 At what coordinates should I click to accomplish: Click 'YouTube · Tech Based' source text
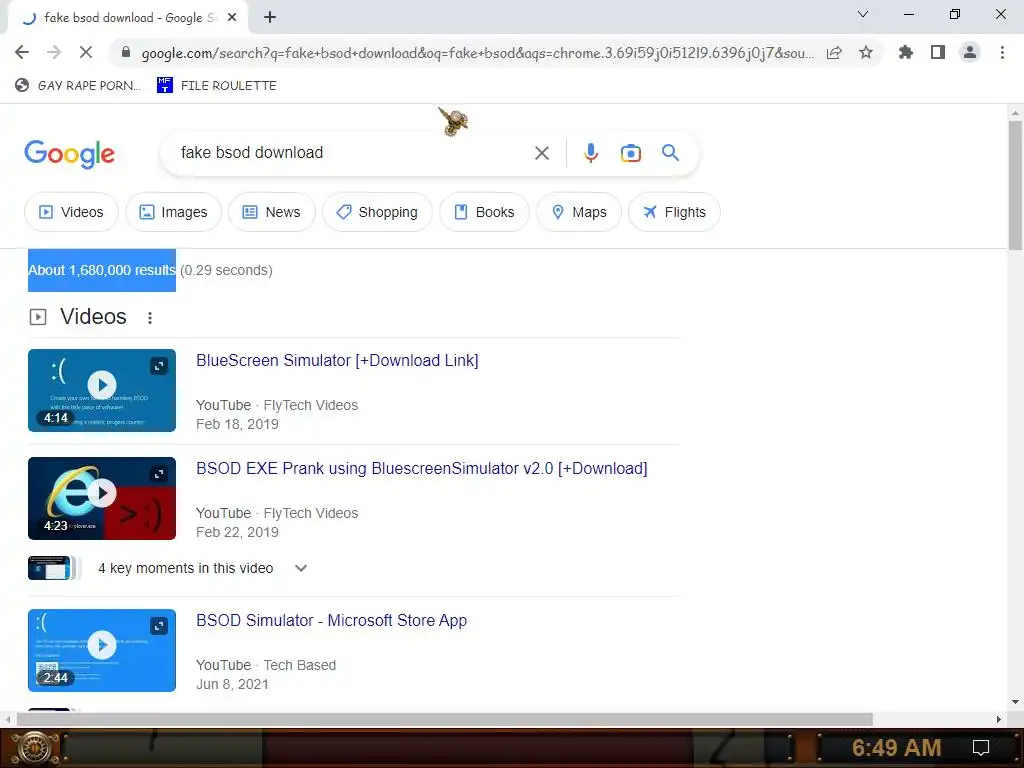266,665
